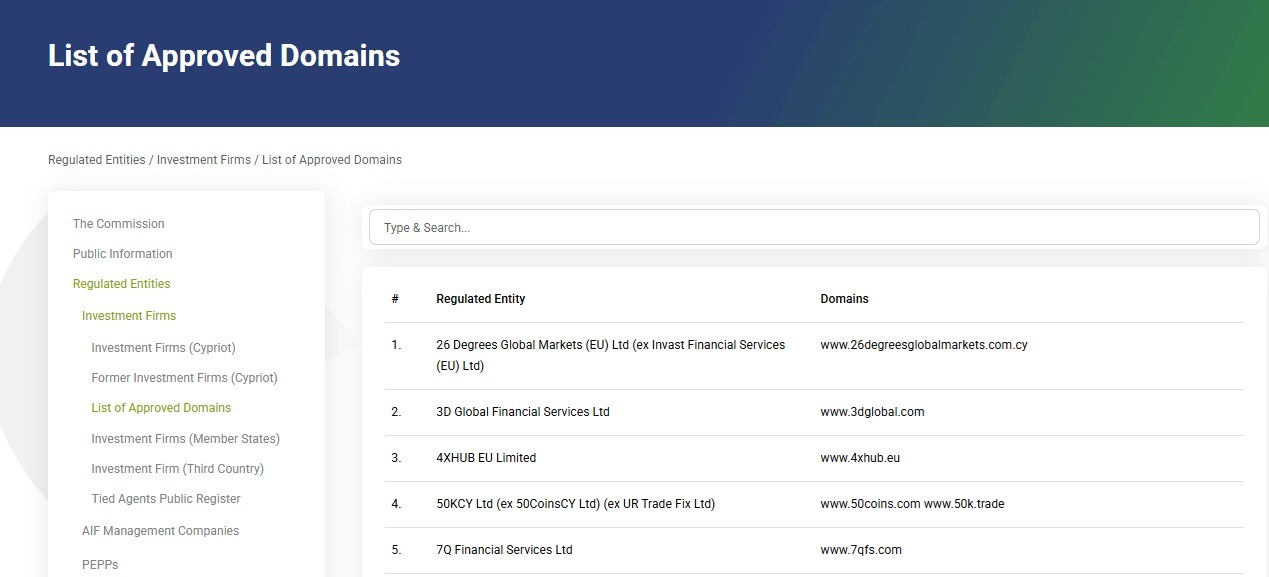Open Public Information in the sidebar
The image size is (1269, 577).
pyautogui.click(x=122, y=254)
